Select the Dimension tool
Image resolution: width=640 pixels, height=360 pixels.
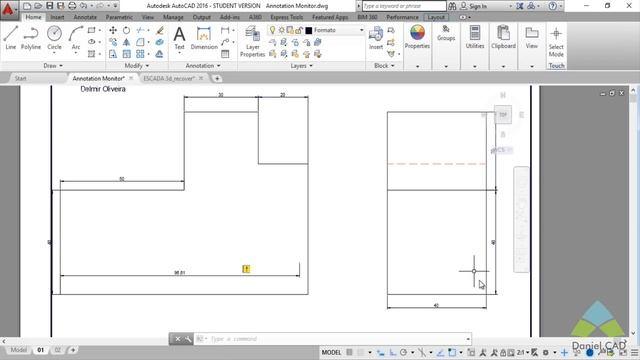click(204, 38)
